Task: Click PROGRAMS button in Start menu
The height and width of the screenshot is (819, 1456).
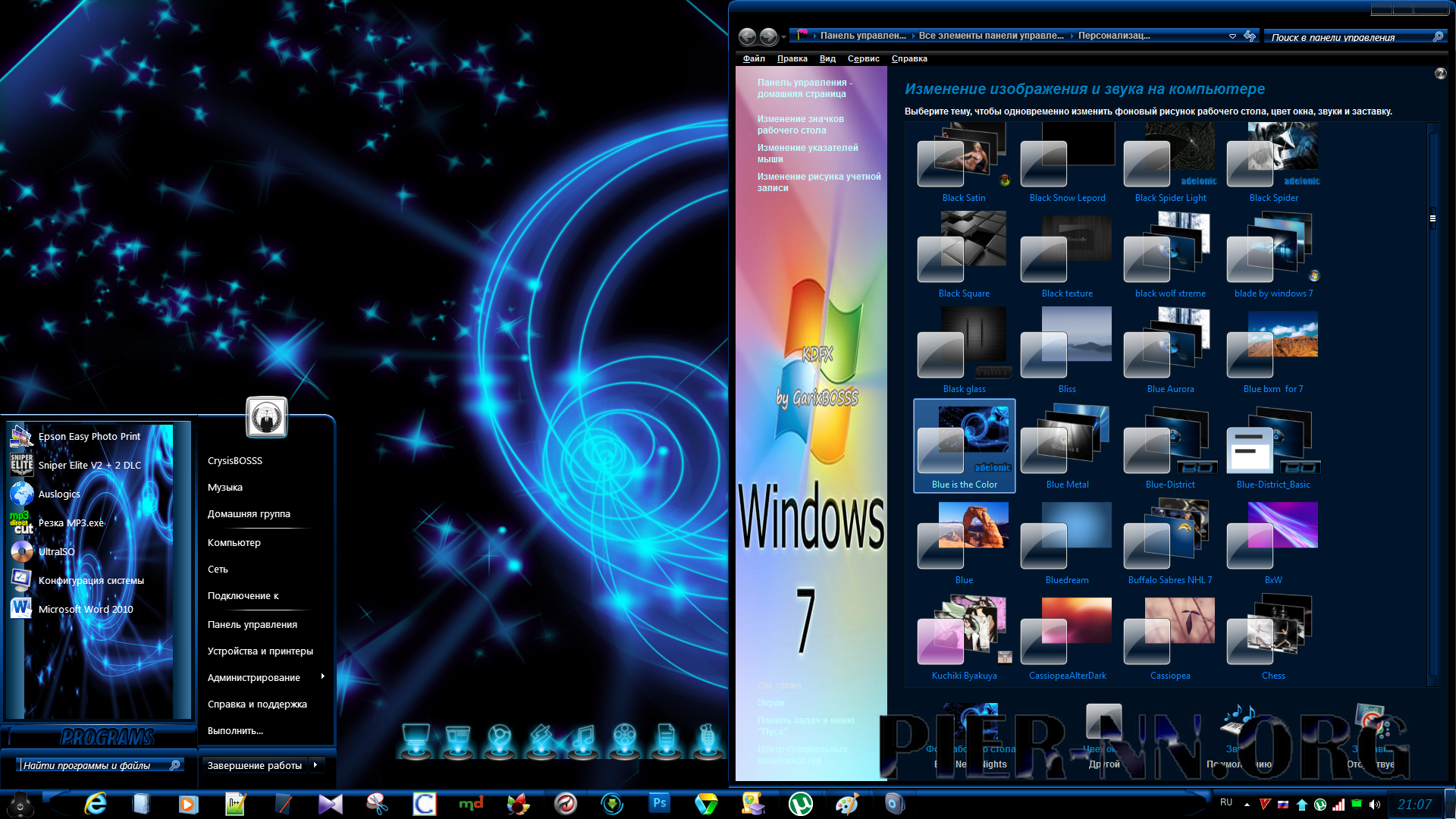Action: pos(107,737)
